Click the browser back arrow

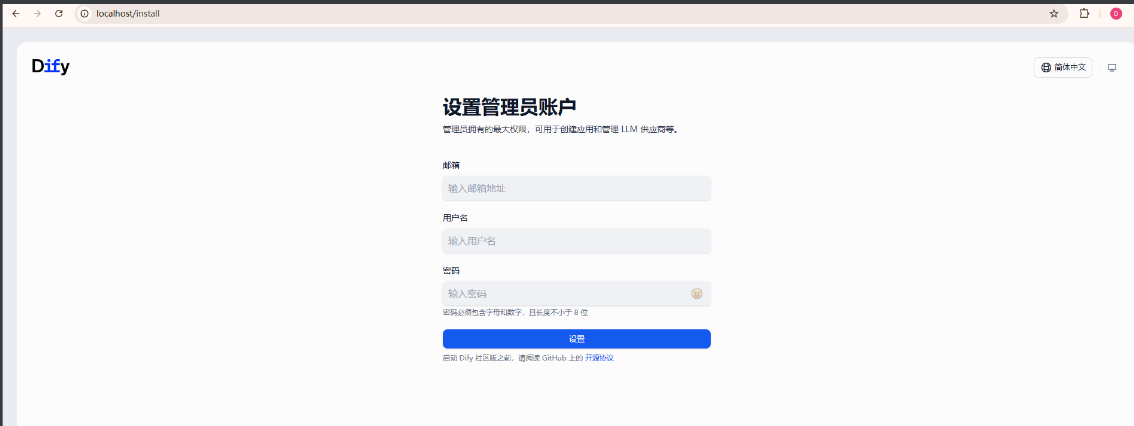(x=16, y=14)
